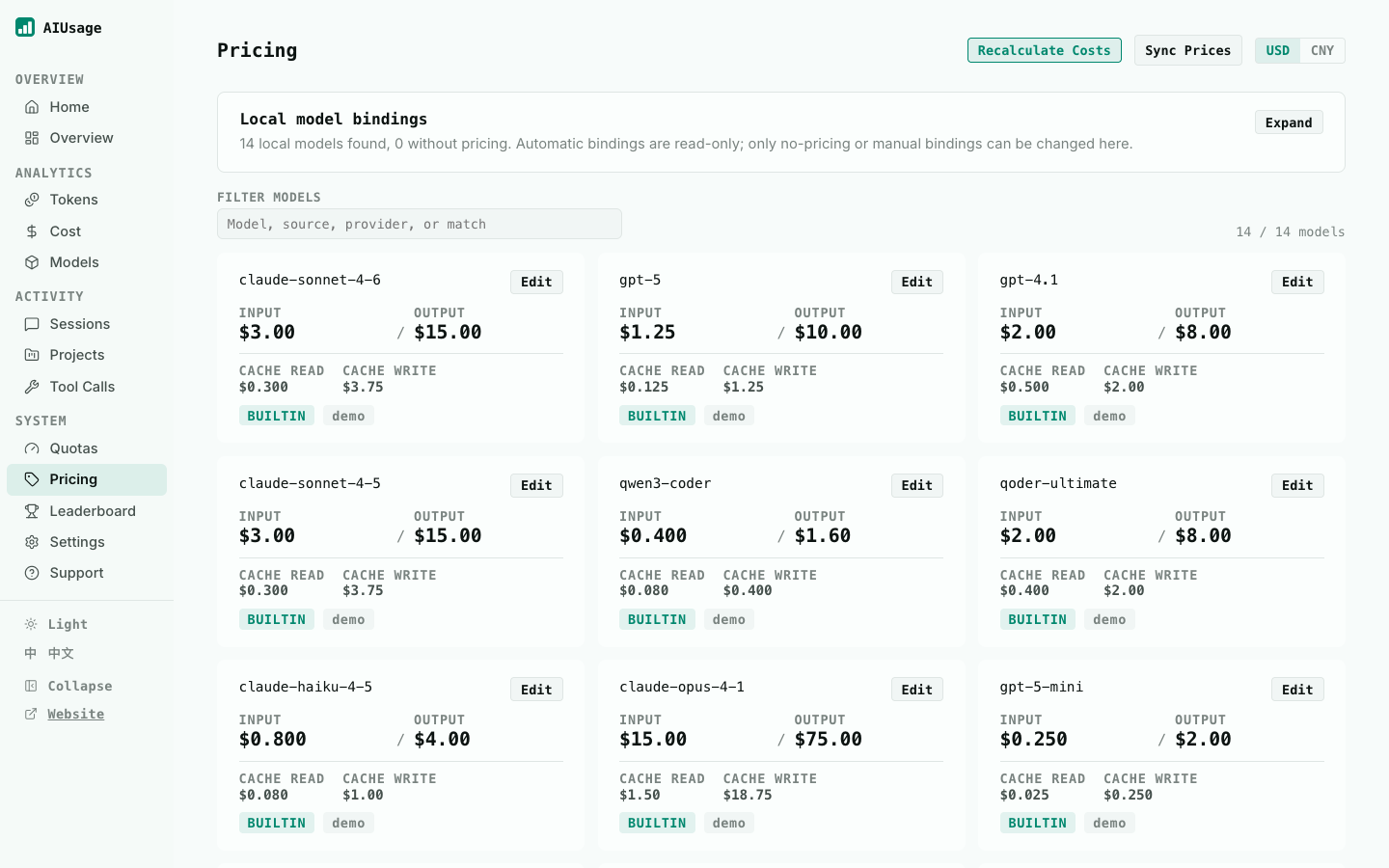Navigate to the Cost page
The height and width of the screenshot is (868, 1389).
pos(87,231)
